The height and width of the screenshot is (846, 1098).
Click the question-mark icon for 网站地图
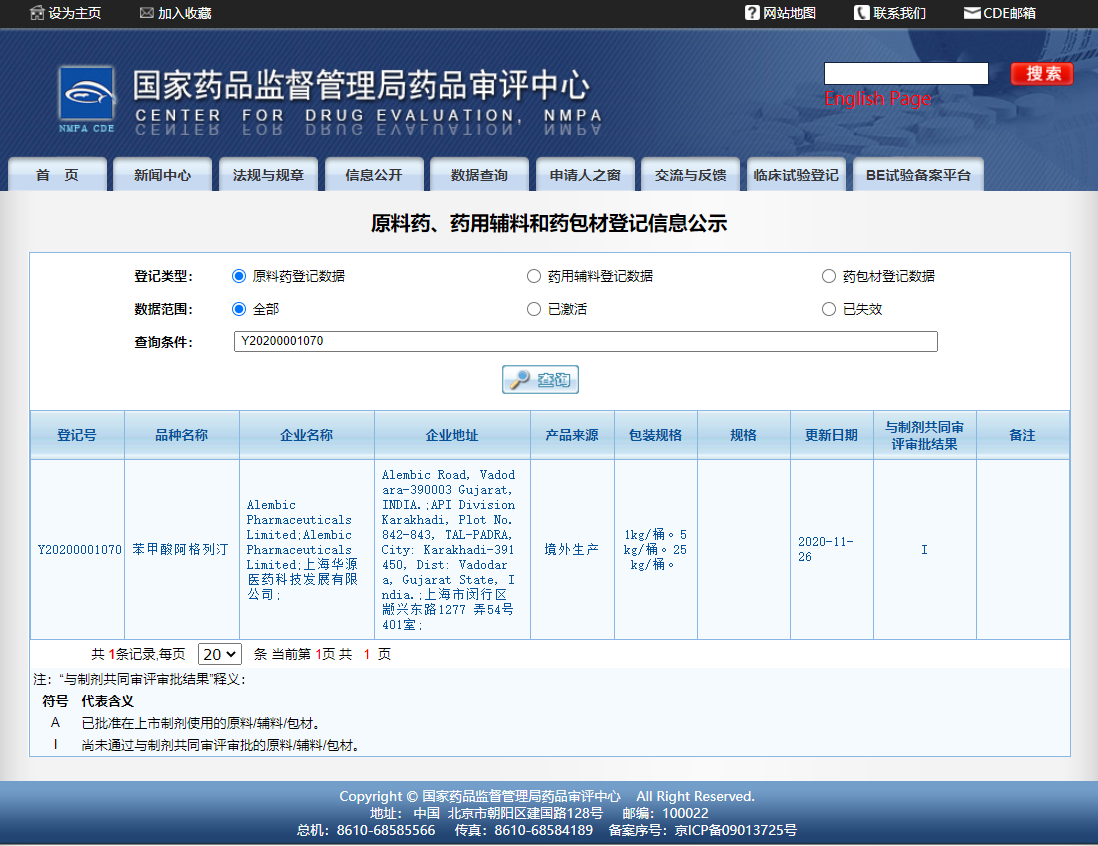coord(751,13)
